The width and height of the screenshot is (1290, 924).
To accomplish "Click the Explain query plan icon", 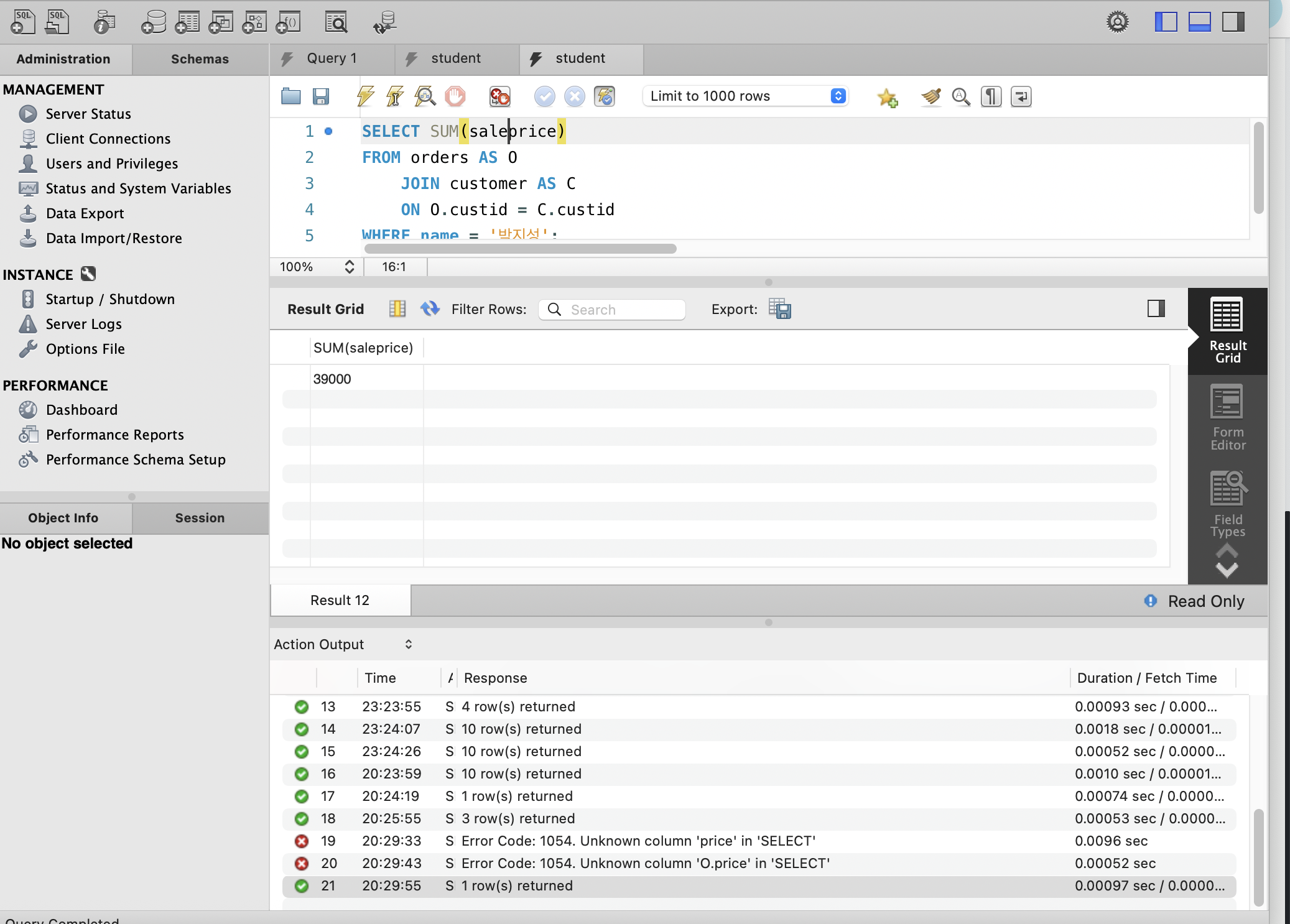I will click(x=425, y=96).
